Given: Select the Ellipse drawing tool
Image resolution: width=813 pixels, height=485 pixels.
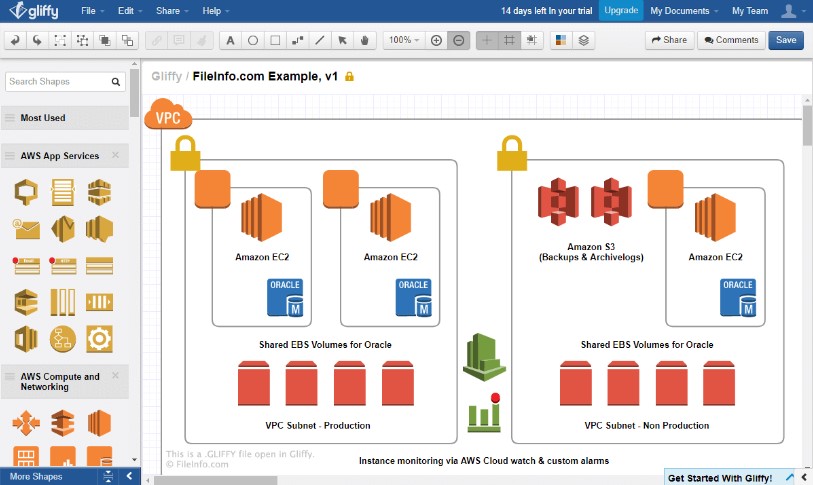Looking at the screenshot, I should pyautogui.click(x=253, y=40).
